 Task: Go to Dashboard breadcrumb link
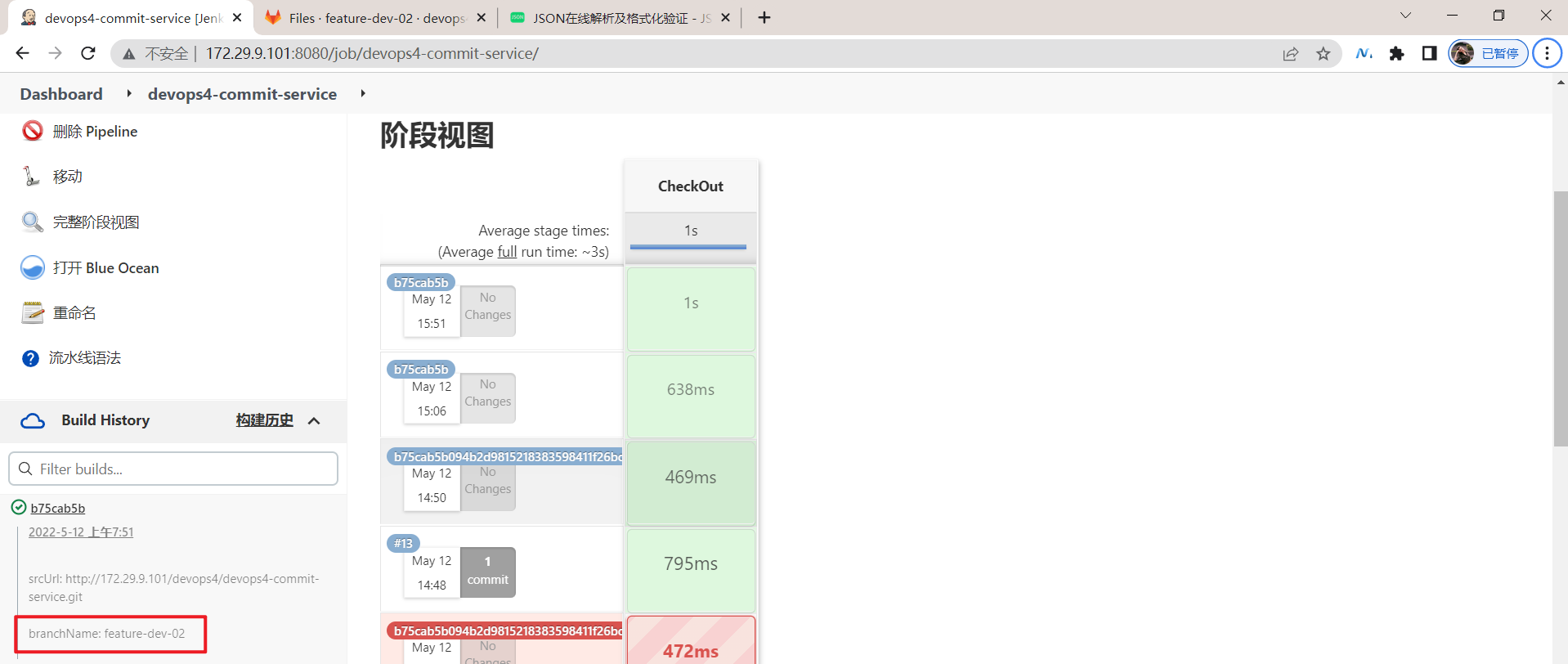pos(61,94)
